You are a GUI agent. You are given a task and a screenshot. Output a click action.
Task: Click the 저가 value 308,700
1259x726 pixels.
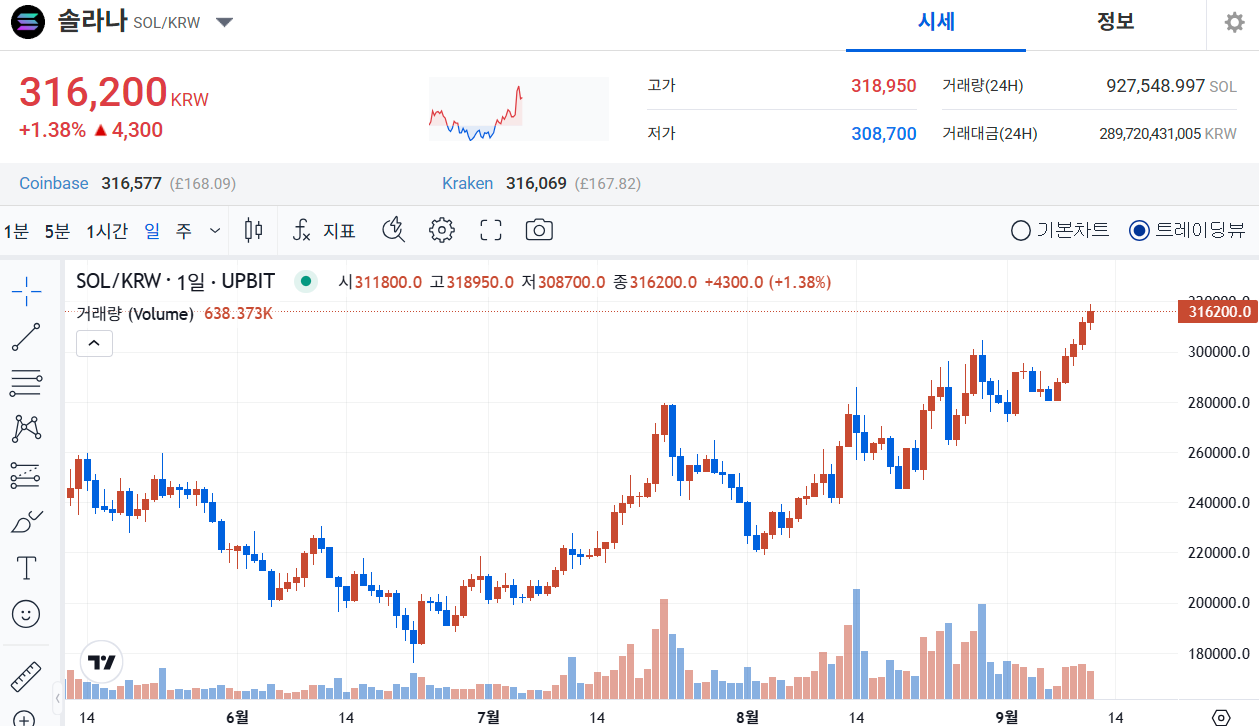[x=884, y=134]
